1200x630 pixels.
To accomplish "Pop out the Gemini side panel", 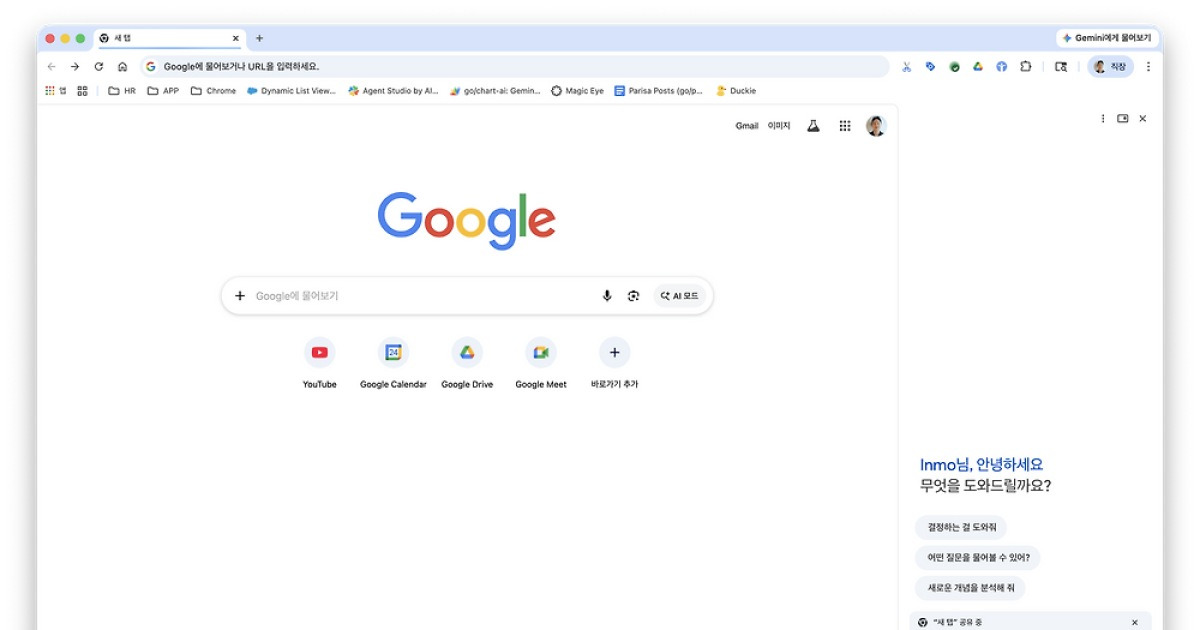I will tap(1123, 118).
